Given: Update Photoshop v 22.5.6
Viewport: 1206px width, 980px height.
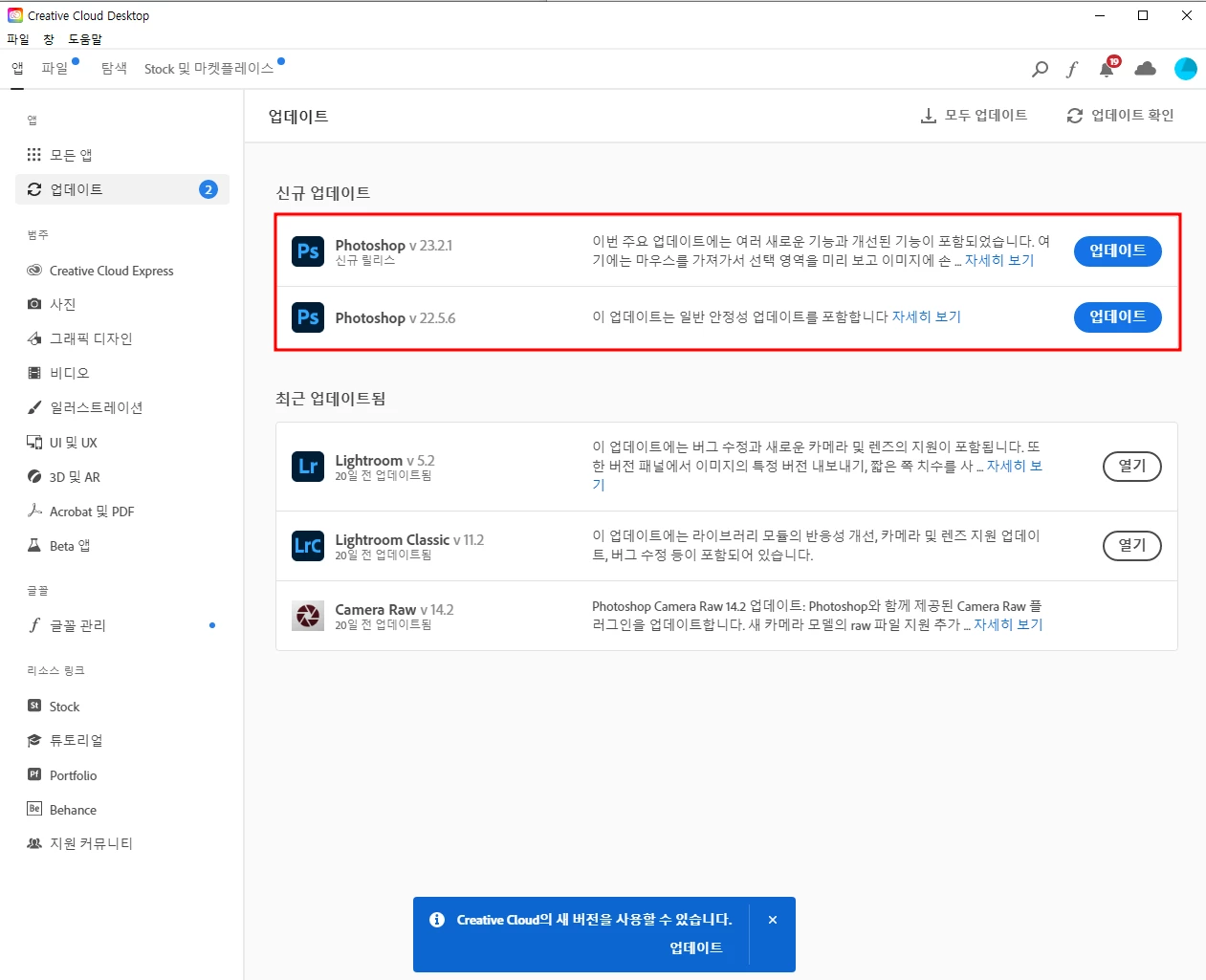Looking at the screenshot, I should pyautogui.click(x=1118, y=316).
